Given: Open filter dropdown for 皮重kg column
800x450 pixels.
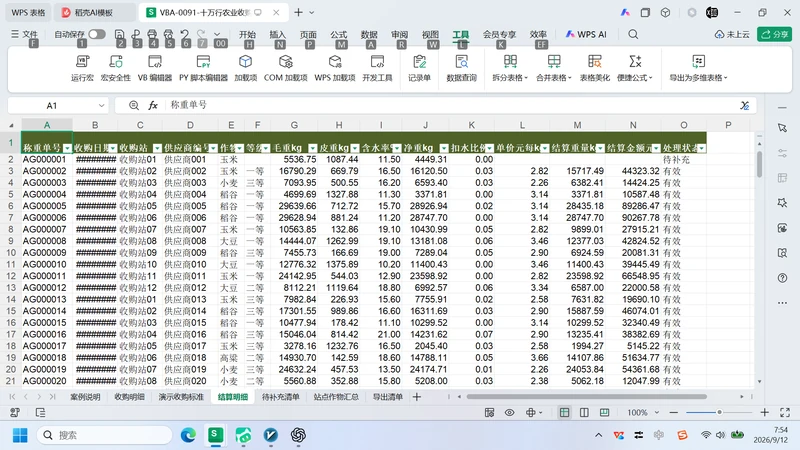Looking at the screenshot, I should pyautogui.click(x=355, y=148).
